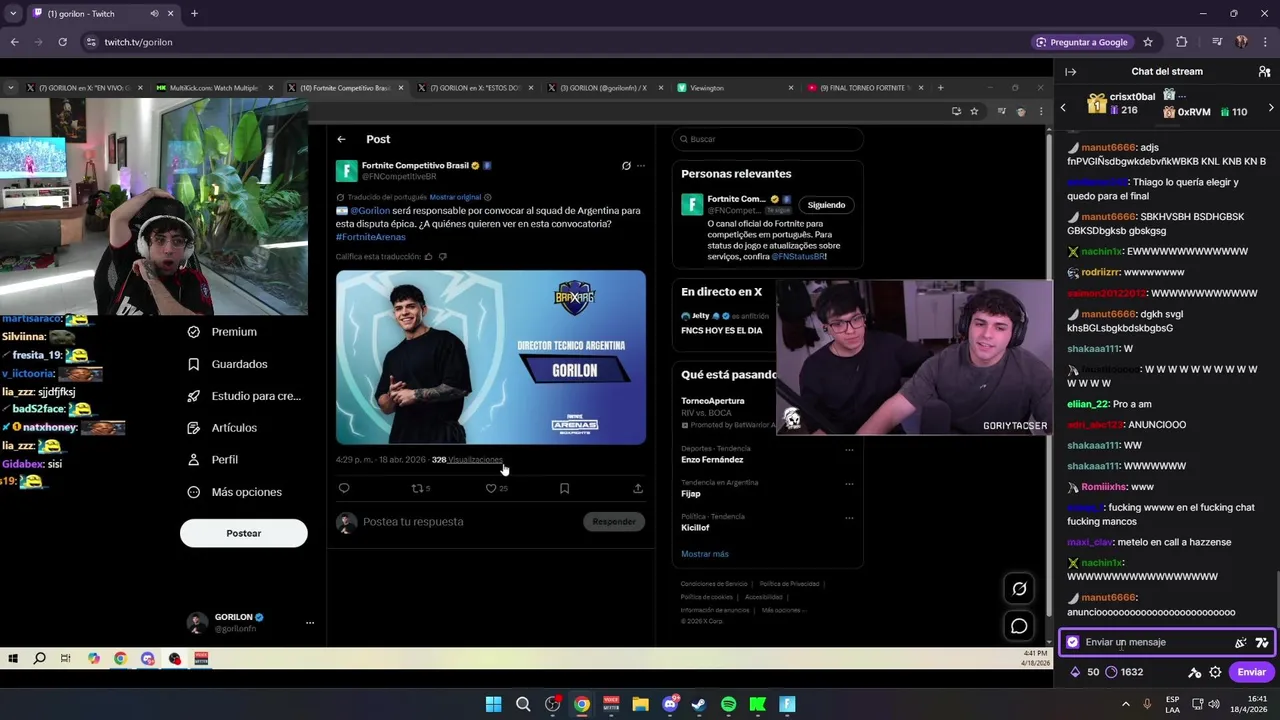Image resolution: width=1280 pixels, height=720 pixels.
Task: Open Spotify from the Windows taskbar
Action: click(728, 704)
